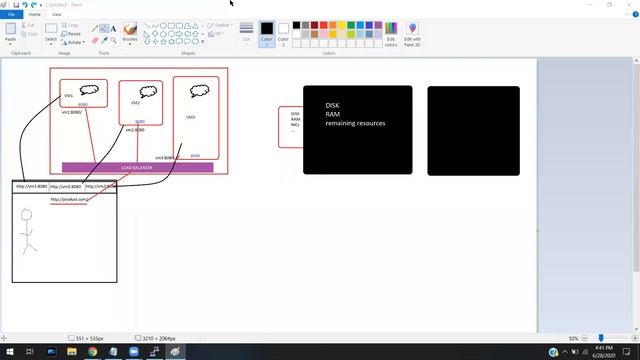Click the Resize tool

71,34
